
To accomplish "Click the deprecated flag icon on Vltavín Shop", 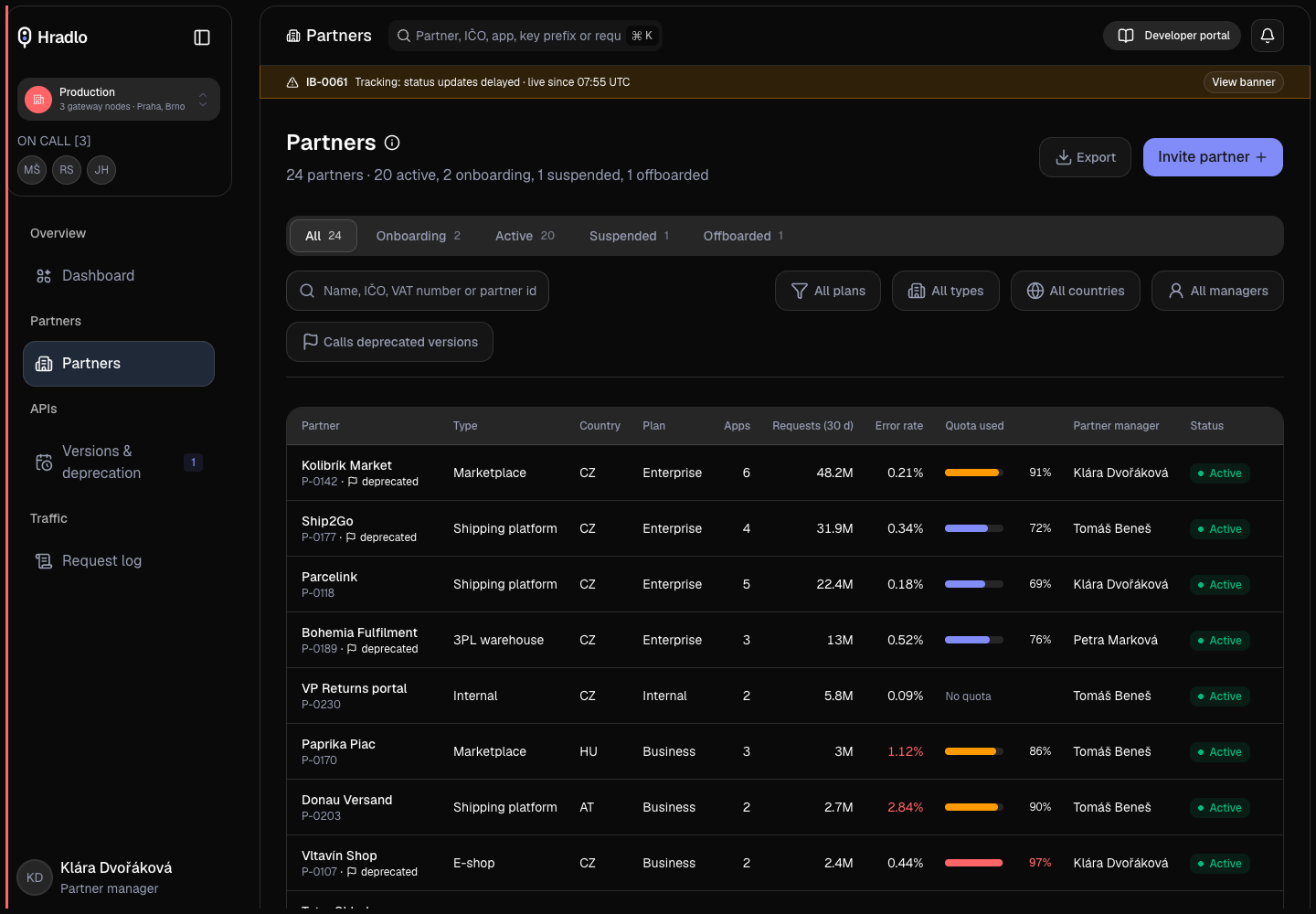I will pos(352,872).
